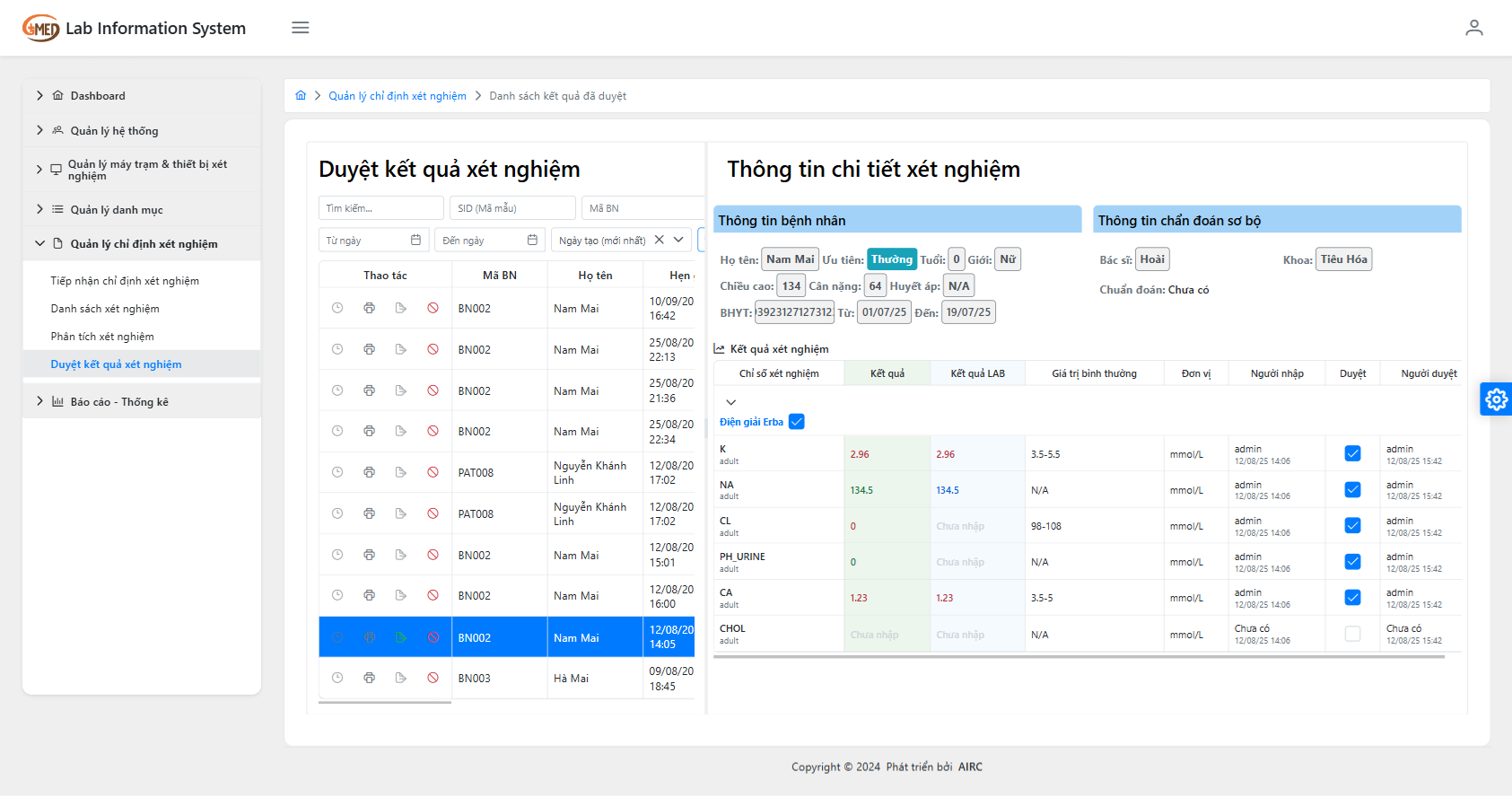Toggle the Điện giải Erba checkbox
The height and width of the screenshot is (798, 1512).
796,422
